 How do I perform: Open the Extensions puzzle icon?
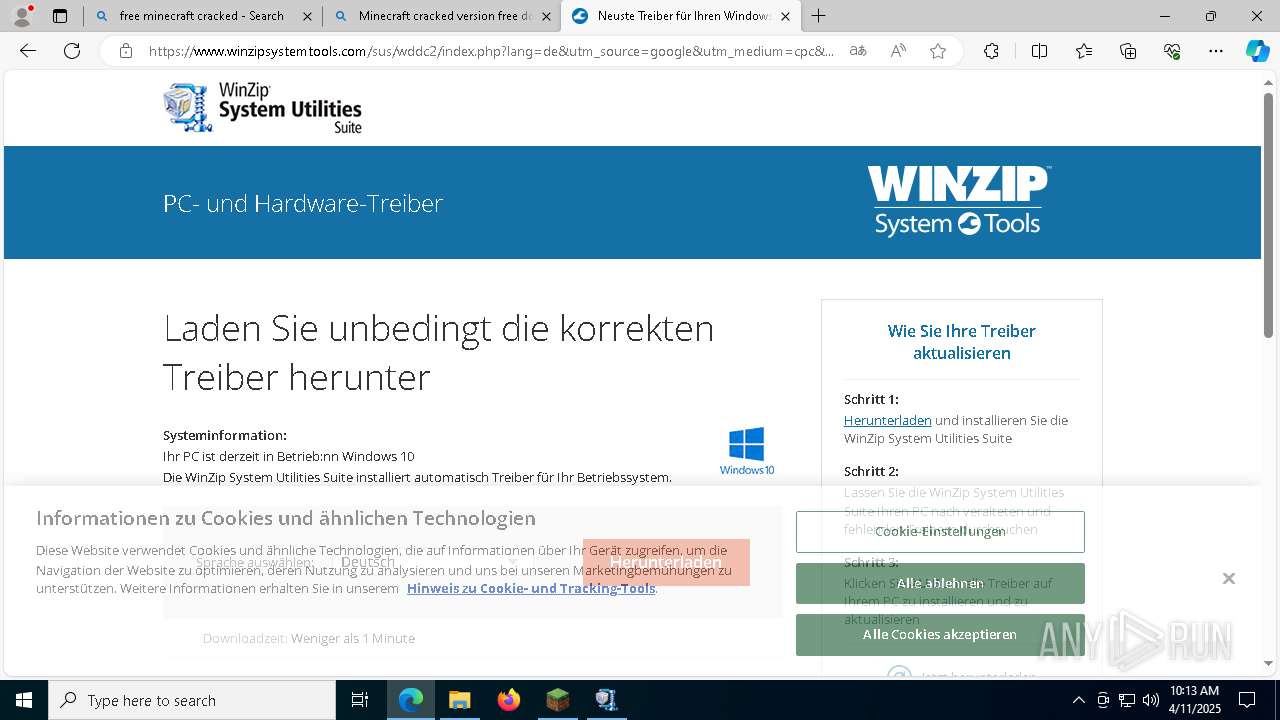pyautogui.click(x=991, y=51)
